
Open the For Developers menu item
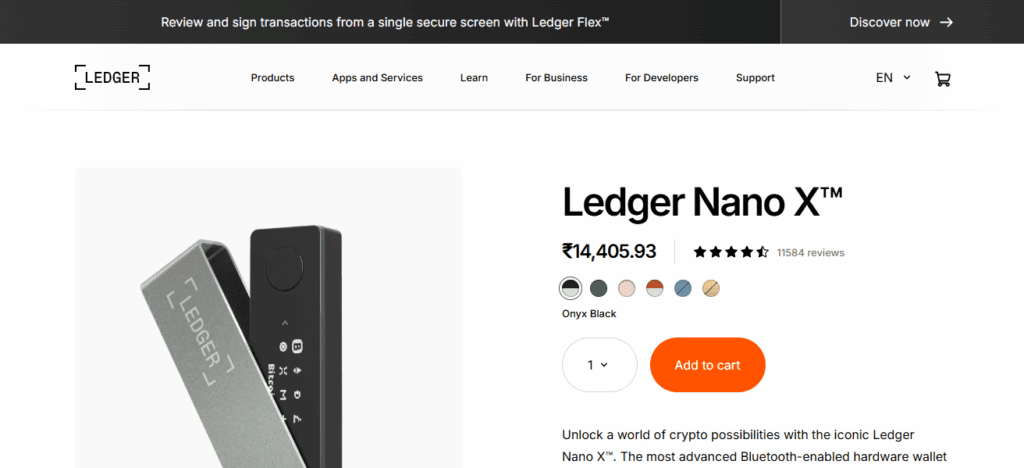(x=661, y=78)
